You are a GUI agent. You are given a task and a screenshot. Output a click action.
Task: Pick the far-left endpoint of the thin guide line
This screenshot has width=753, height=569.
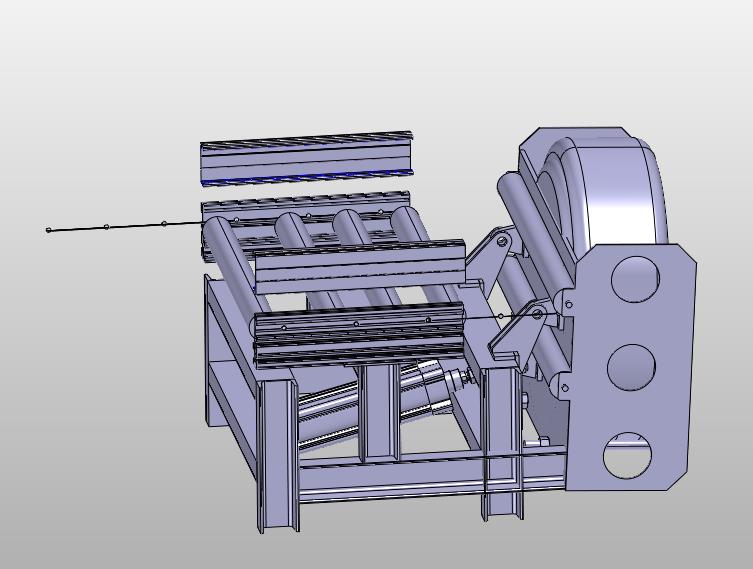(x=48, y=230)
